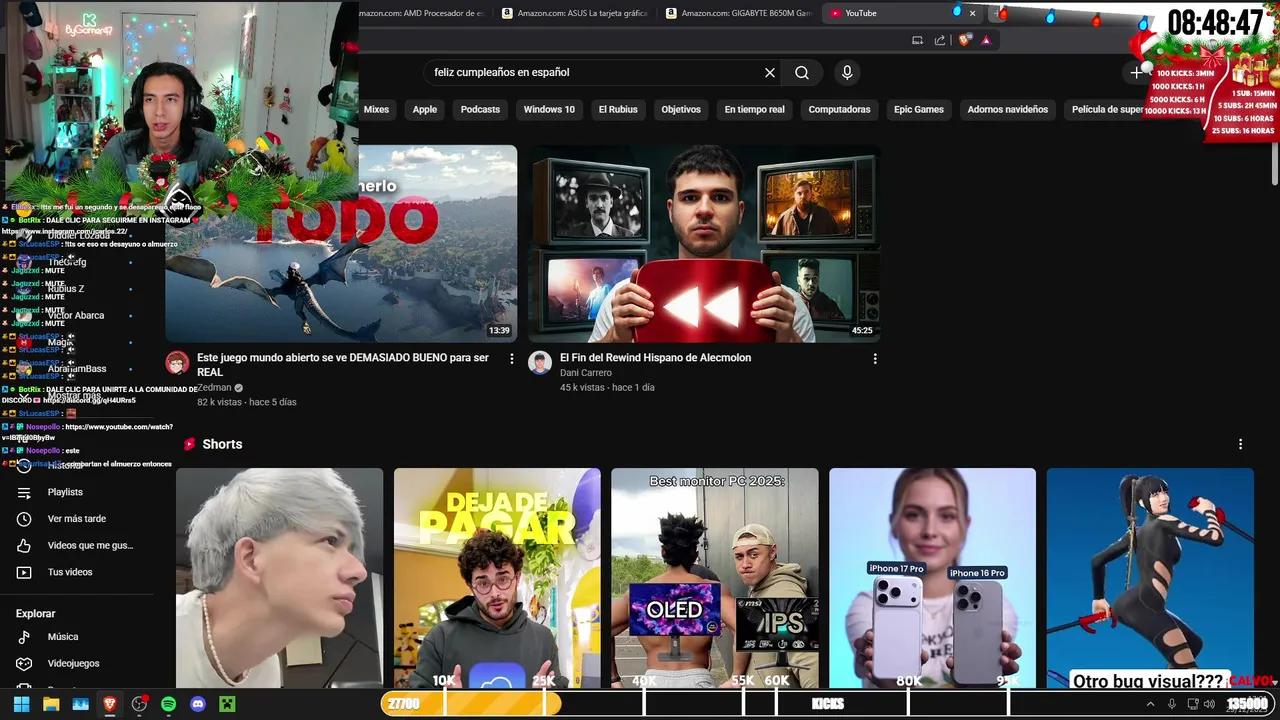
Task: Open the open-world game video thumbnail
Action: tap(341, 243)
